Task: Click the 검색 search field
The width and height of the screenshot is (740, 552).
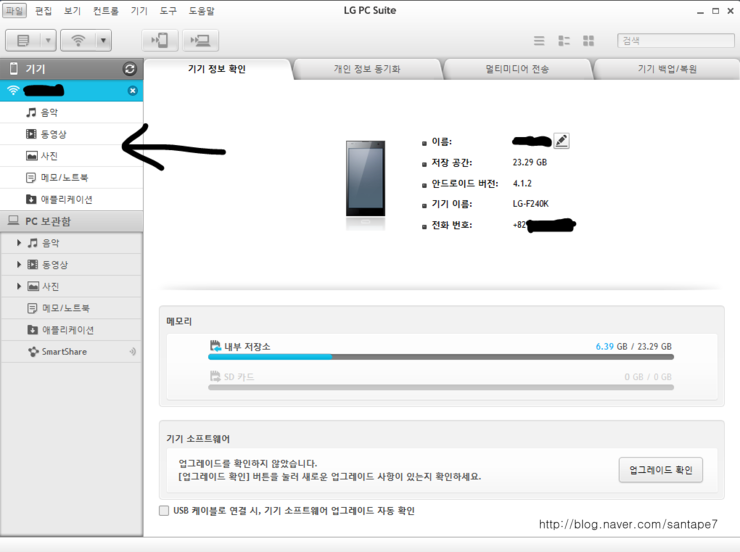Action: coord(676,41)
